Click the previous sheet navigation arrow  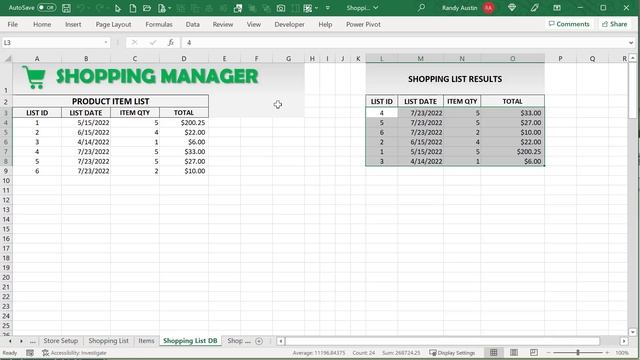(x=10, y=341)
